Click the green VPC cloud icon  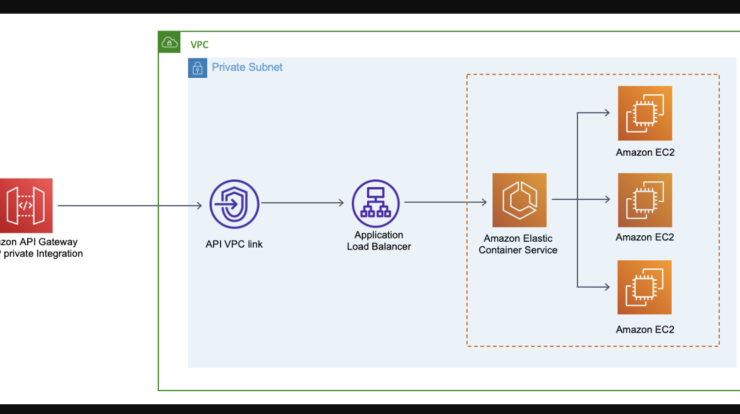pyautogui.click(x=169, y=42)
